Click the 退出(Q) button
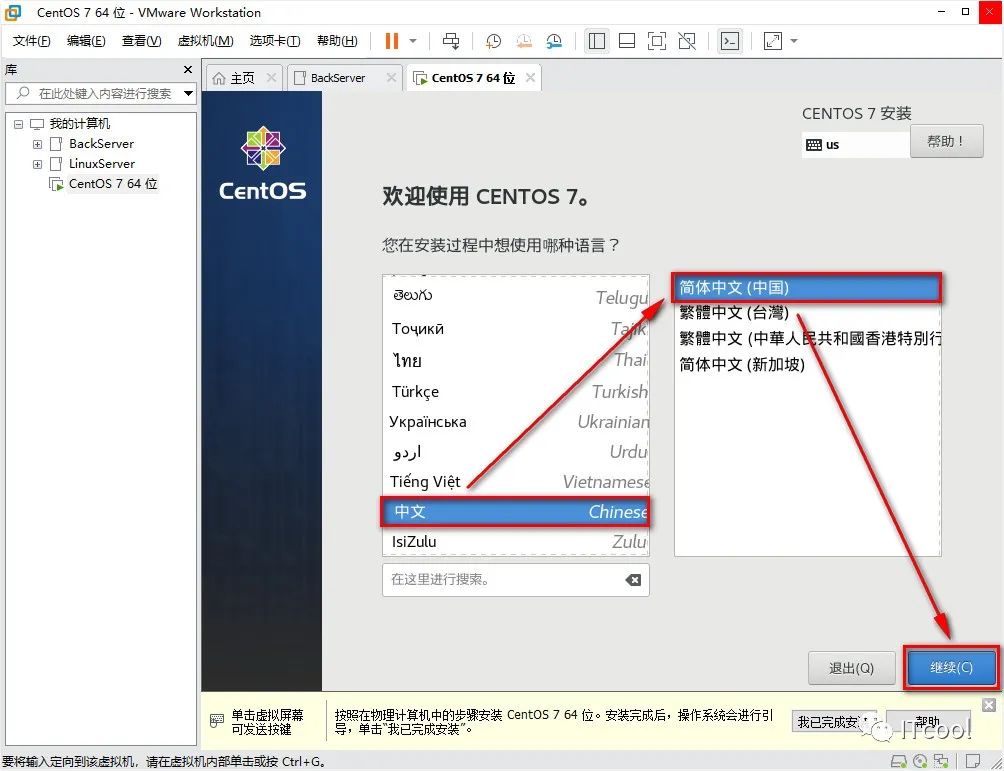This screenshot has width=1004, height=771. point(851,669)
